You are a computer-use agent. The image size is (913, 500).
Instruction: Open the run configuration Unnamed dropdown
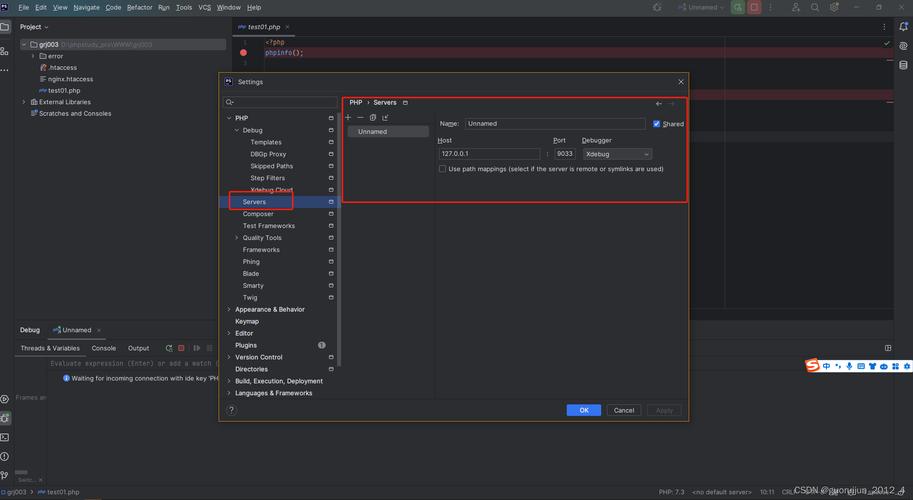[701, 8]
